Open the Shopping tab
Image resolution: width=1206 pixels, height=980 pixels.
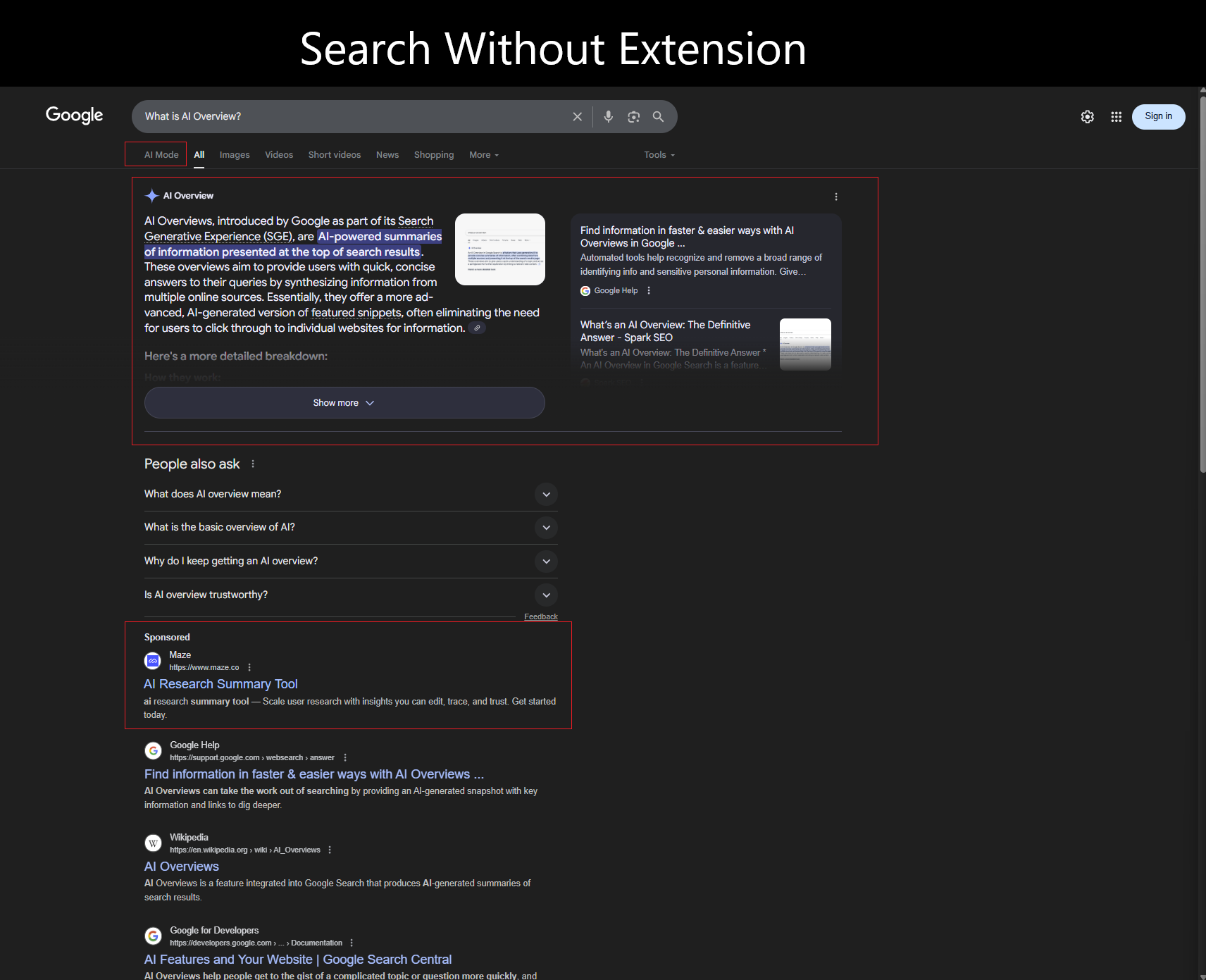click(434, 155)
